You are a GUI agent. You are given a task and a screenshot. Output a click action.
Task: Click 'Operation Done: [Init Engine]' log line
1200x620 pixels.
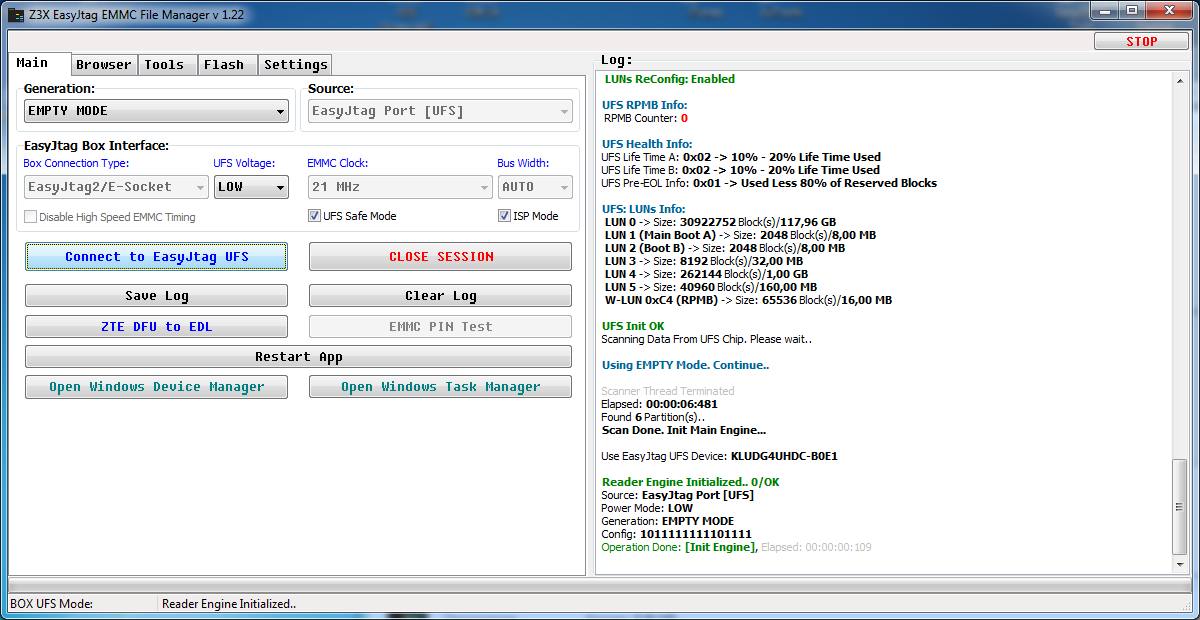point(737,547)
